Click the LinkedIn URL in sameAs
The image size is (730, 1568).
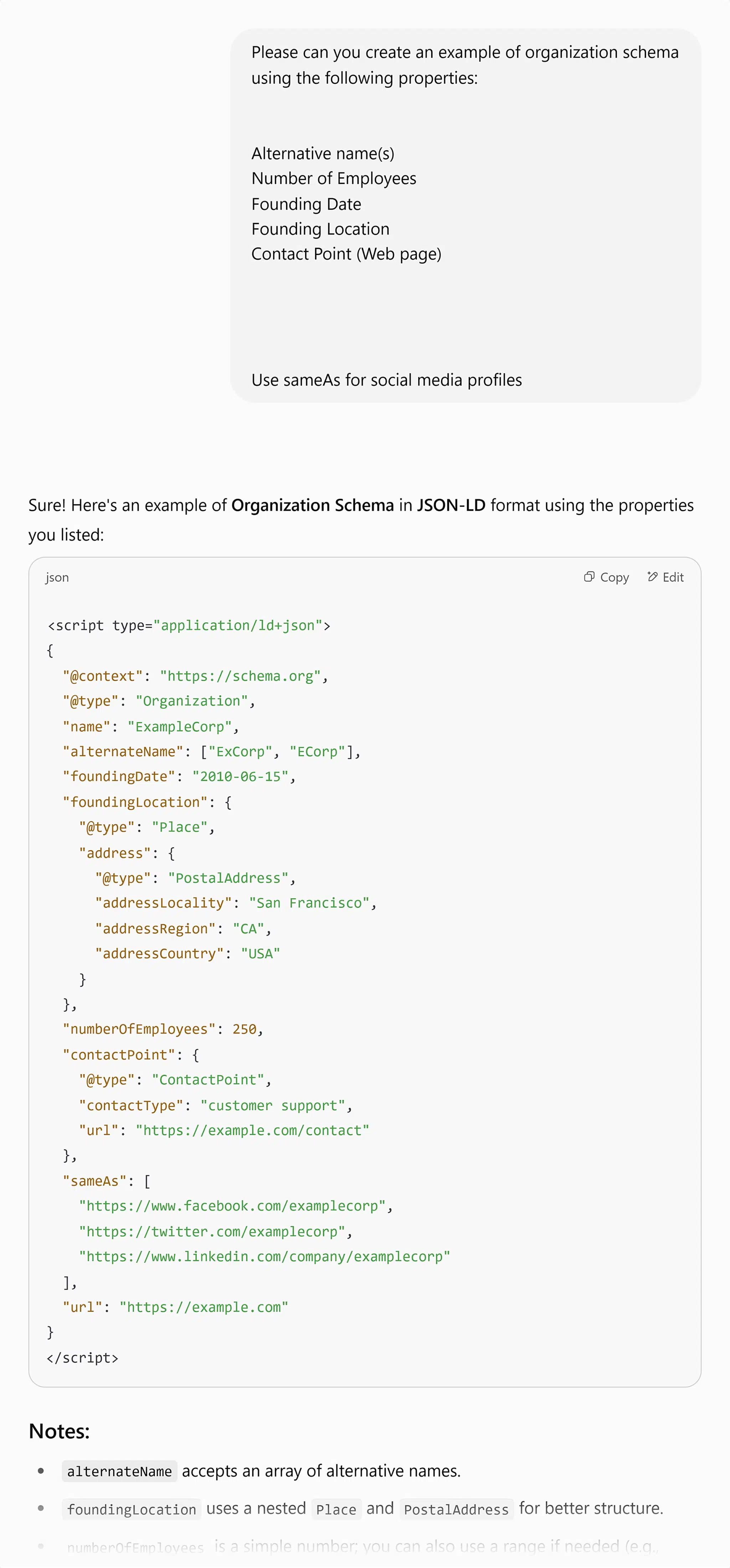(264, 1256)
